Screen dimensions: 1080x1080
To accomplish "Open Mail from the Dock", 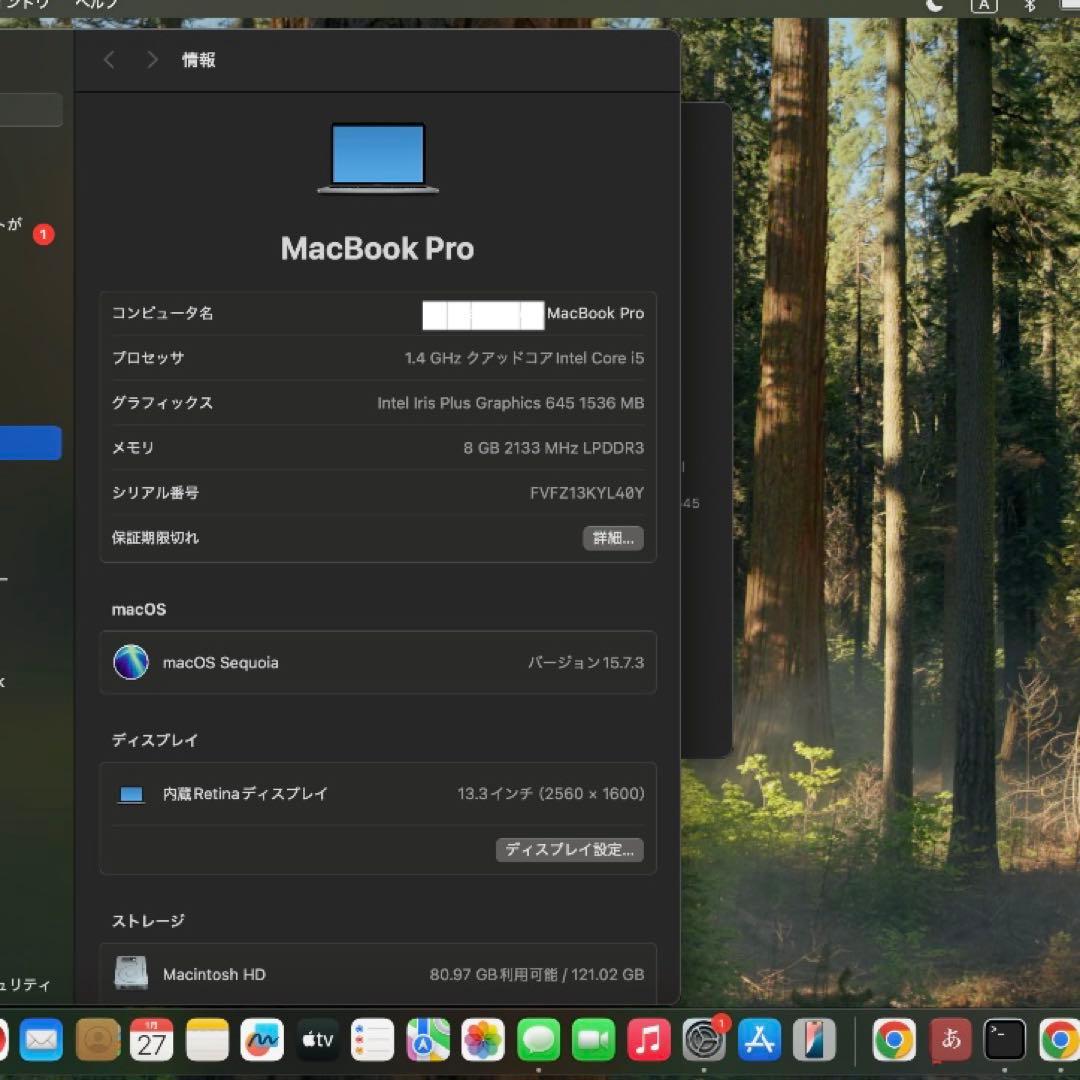I will click(x=40, y=1040).
